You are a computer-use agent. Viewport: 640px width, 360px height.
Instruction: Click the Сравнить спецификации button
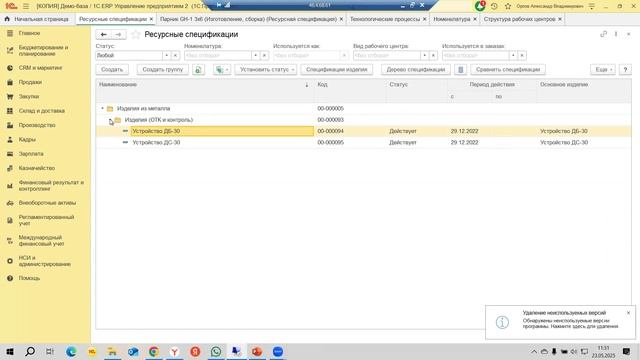click(x=508, y=70)
